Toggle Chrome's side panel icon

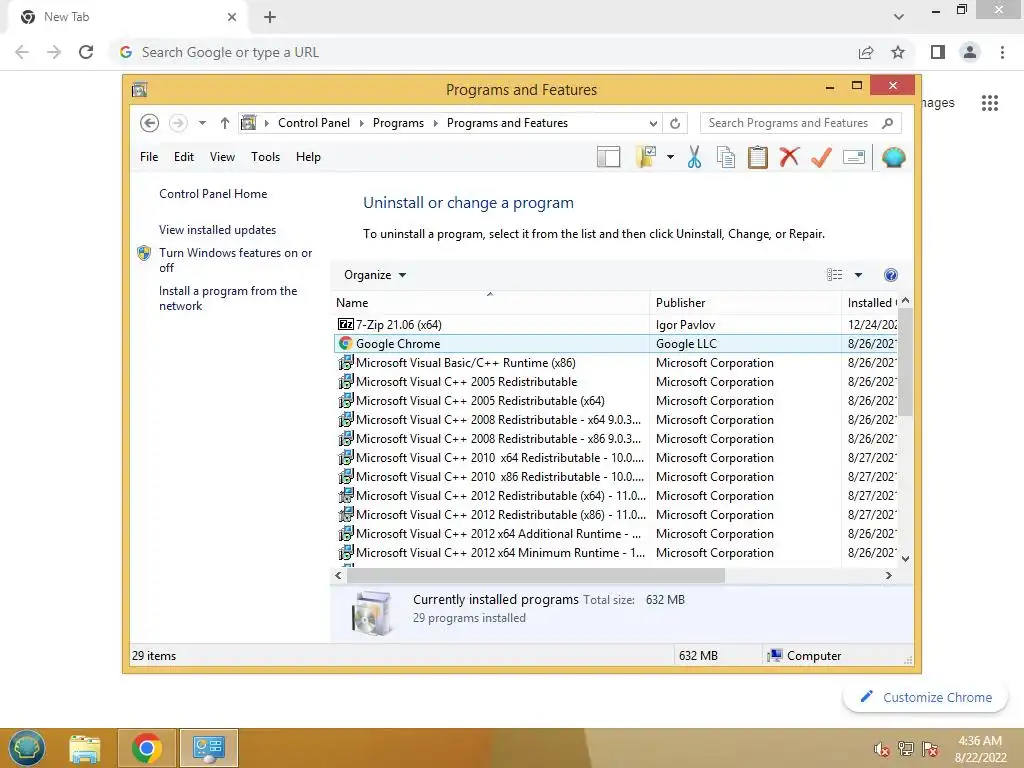938,52
